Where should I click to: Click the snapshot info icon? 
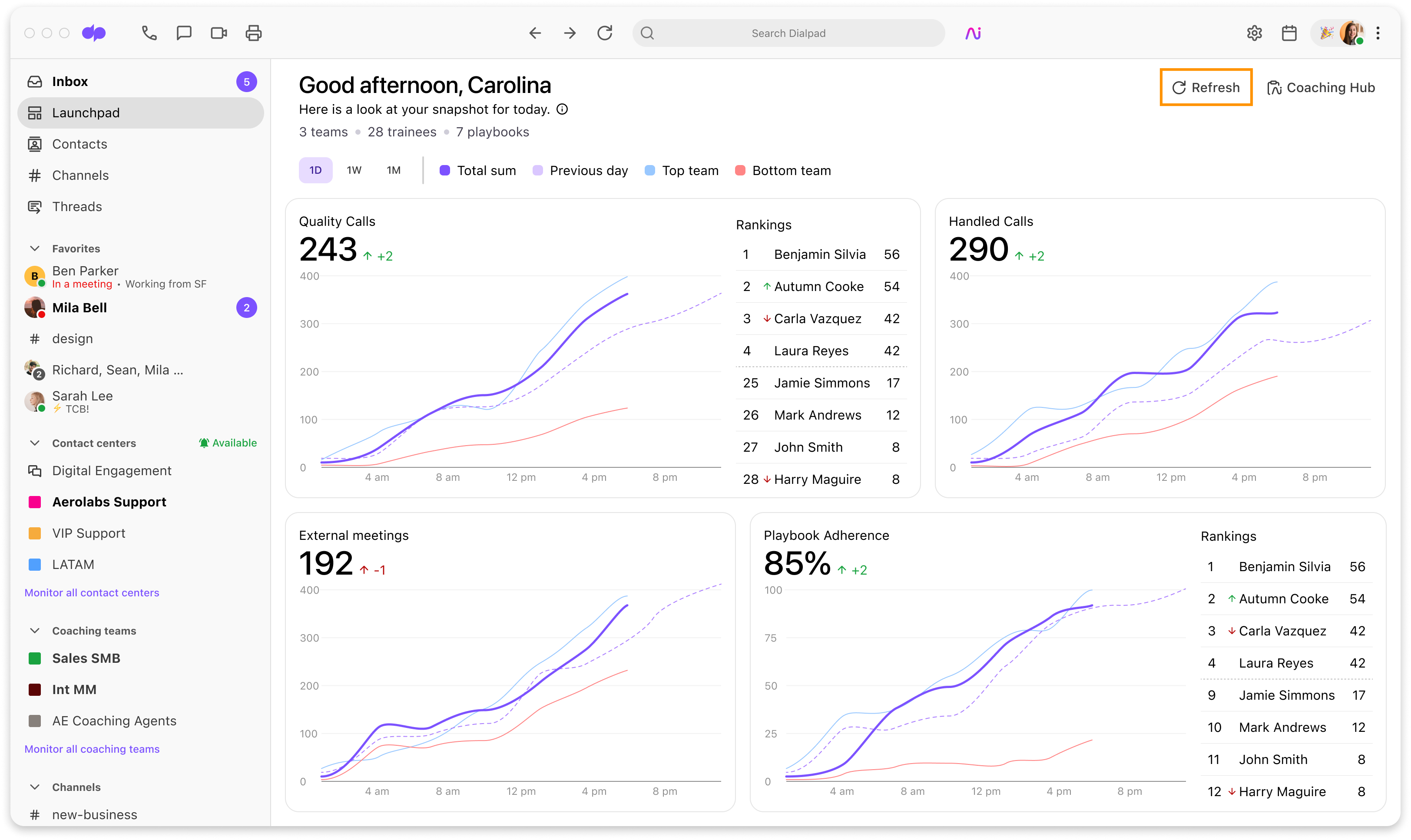(562, 109)
